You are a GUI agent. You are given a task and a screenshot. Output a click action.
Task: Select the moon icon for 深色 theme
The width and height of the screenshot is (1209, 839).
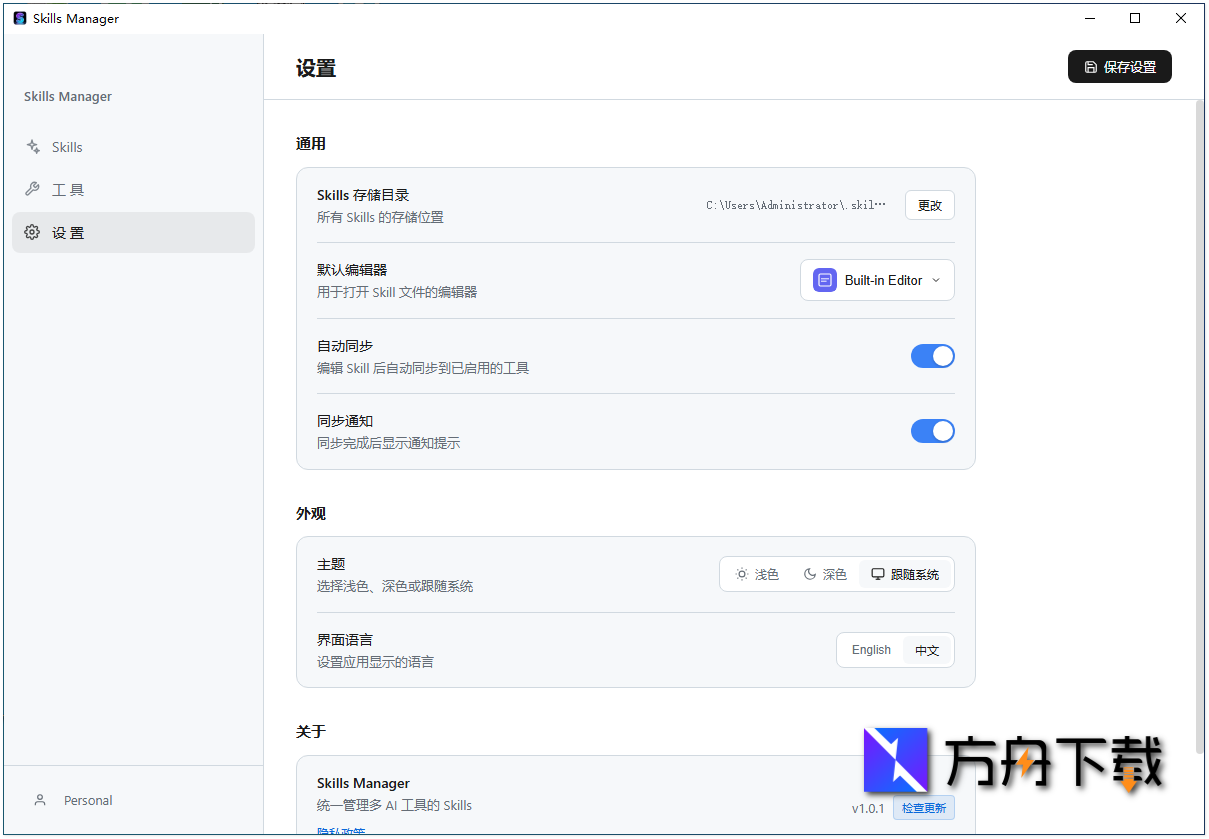810,573
